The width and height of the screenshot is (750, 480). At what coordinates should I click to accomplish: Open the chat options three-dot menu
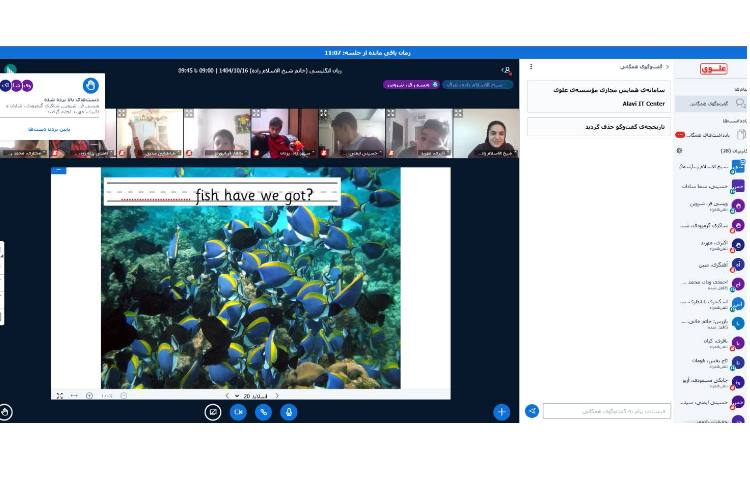531,67
